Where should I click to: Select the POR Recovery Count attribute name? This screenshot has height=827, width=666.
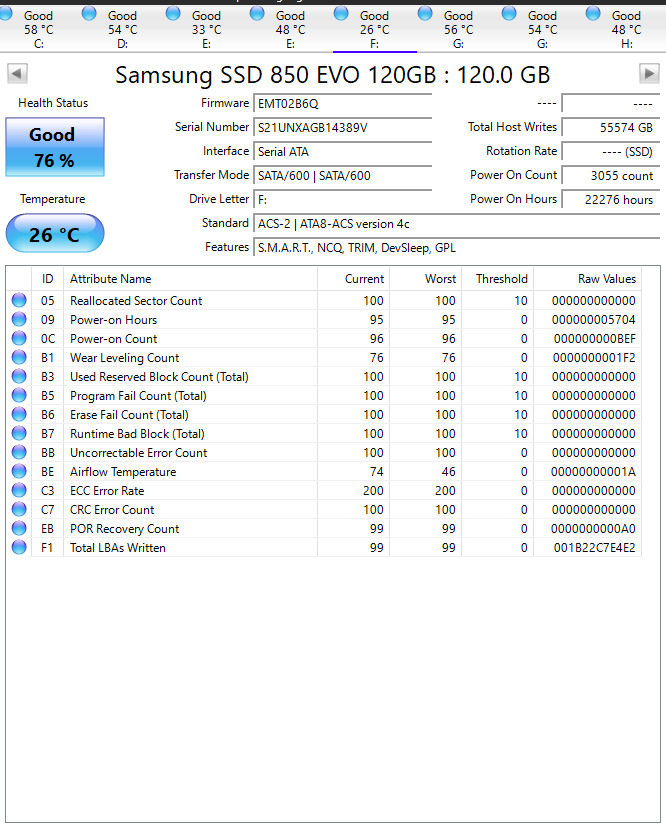coord(124,528)
